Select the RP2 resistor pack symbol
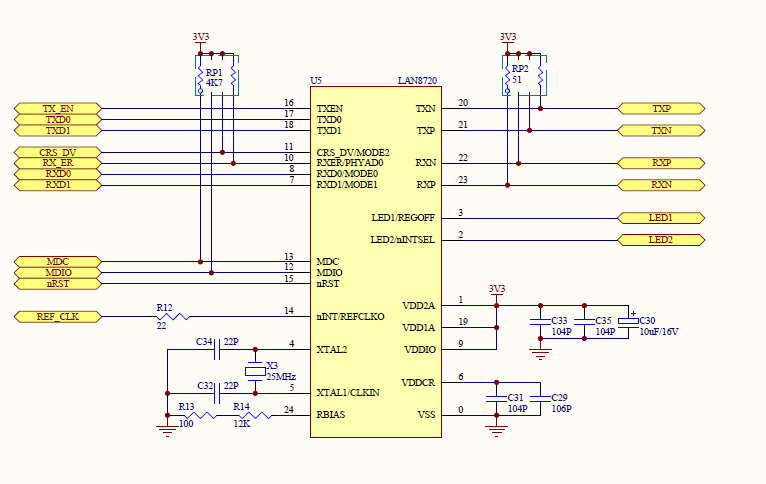This screenshot has height=484, width=766. click(524, 75)
